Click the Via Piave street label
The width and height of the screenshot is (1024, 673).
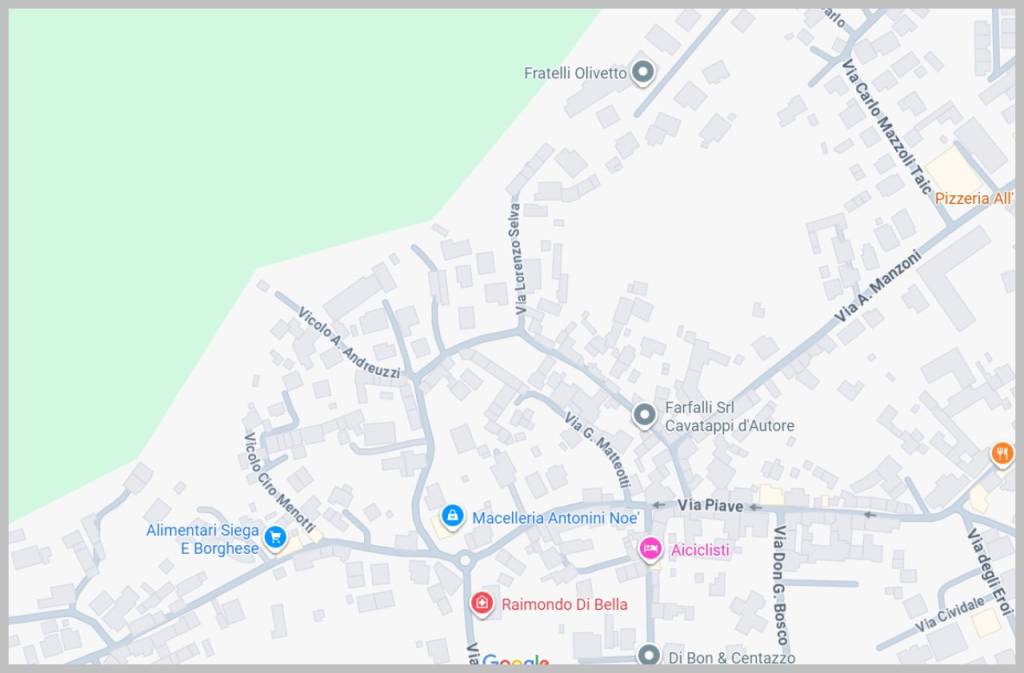coord(710,506)
